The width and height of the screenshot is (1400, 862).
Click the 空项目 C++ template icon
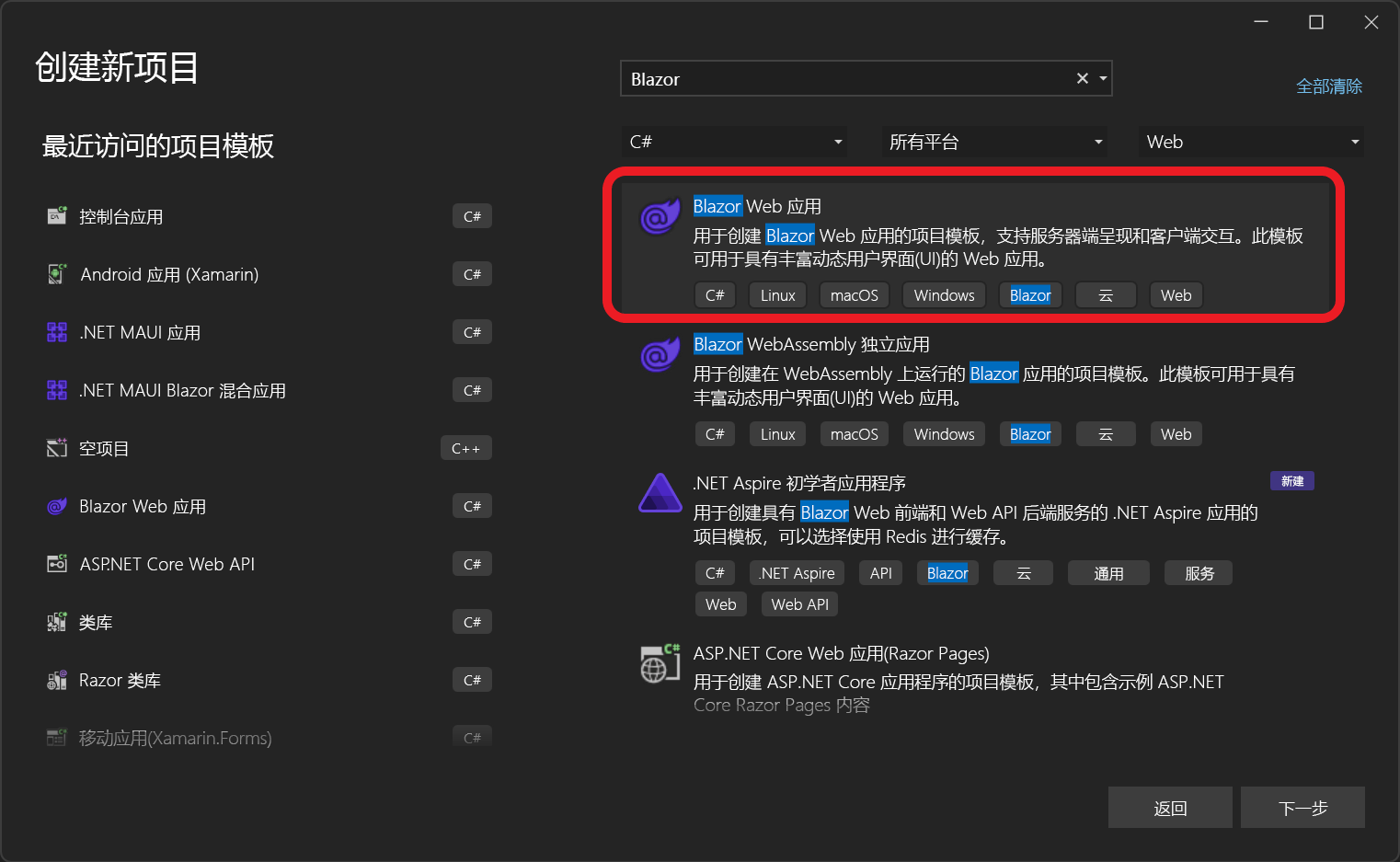pos(57,448)
